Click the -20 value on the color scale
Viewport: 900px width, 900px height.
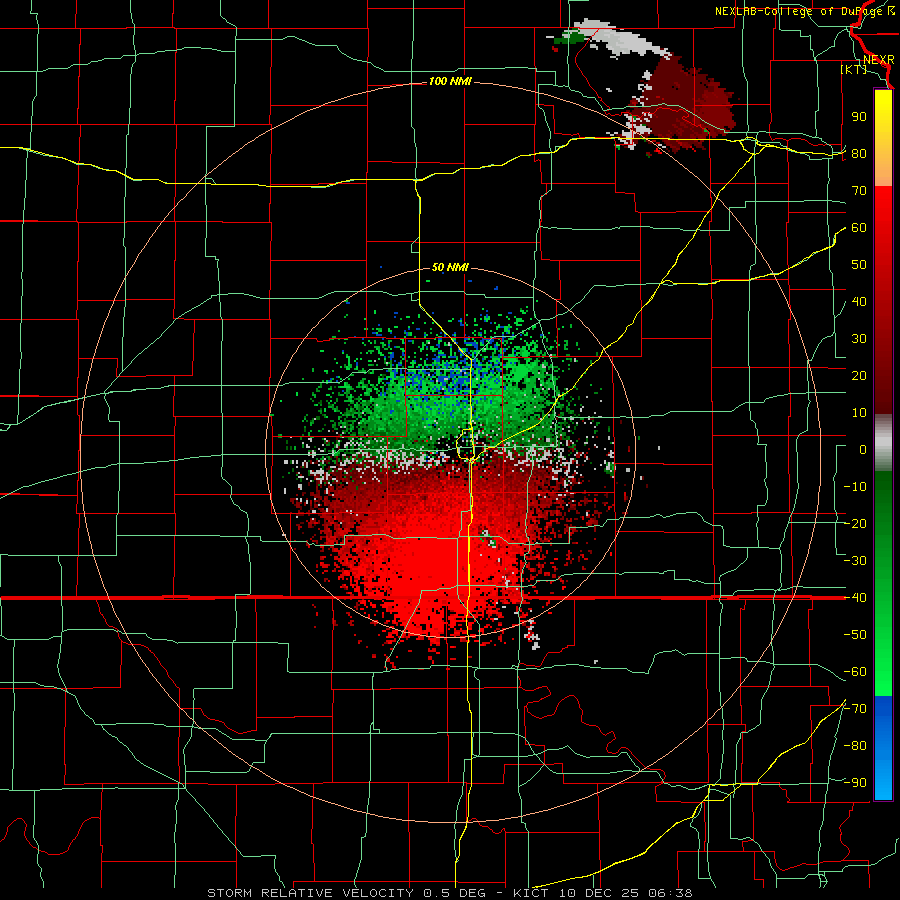pos(855,523)
